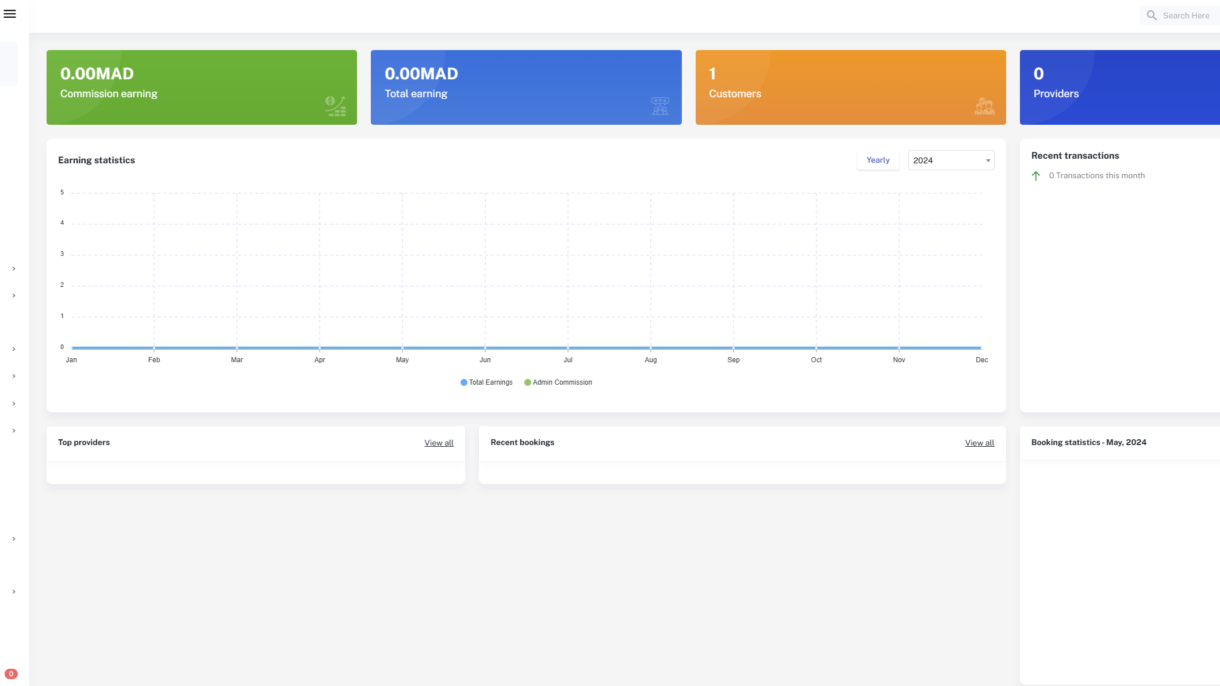This screenshot has height=686, width=1220.
Task: Open the hamburger sidebar menu
Action: click(x=10, y=14)
